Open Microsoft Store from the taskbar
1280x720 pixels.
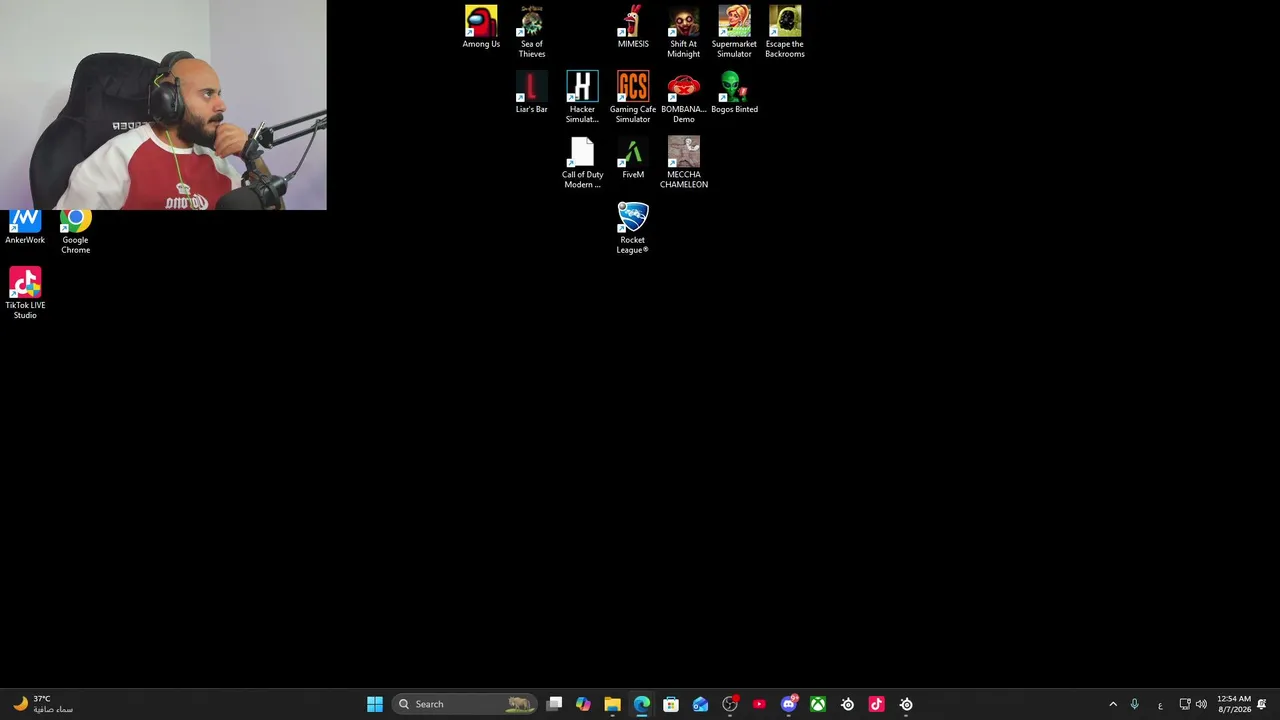[x=671, y=704]
